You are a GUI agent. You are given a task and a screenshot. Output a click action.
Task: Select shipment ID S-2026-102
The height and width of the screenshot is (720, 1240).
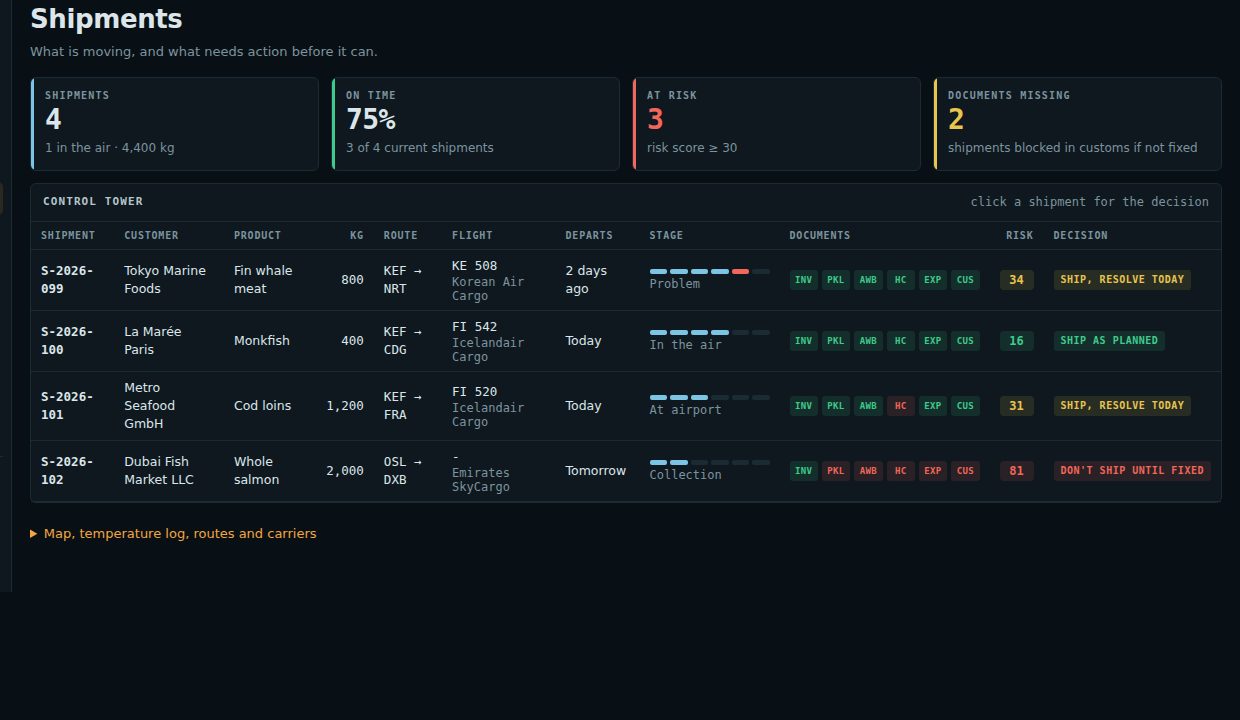(x=67, y=471)
